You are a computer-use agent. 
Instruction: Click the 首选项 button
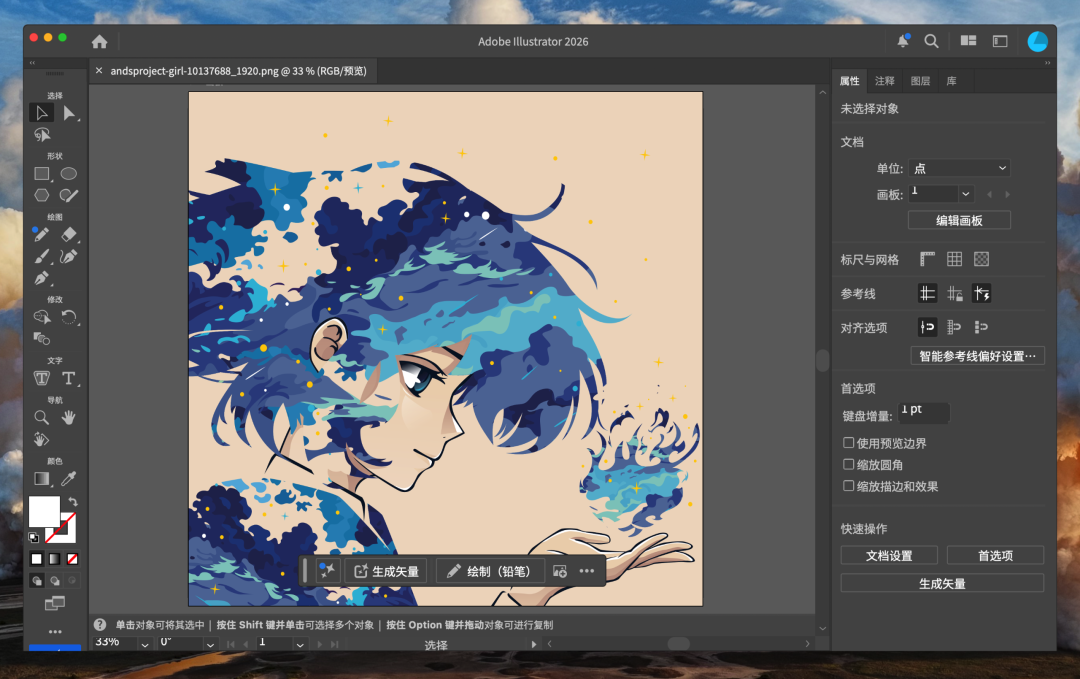pos(995,555)
